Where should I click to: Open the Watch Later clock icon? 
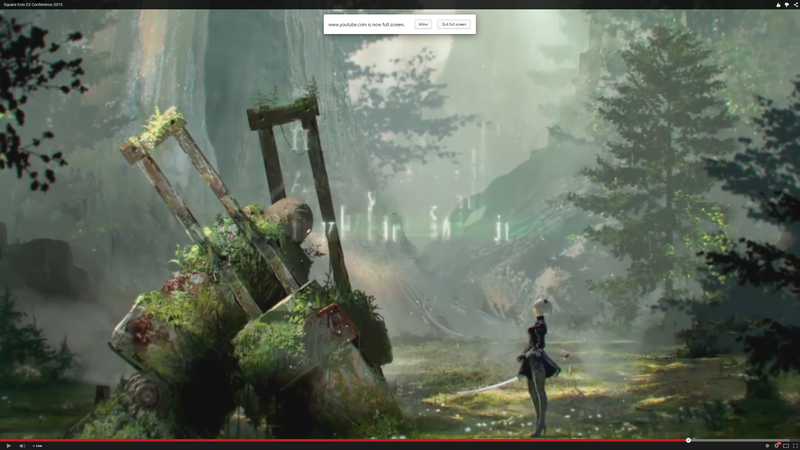click(x=767, y=446)
